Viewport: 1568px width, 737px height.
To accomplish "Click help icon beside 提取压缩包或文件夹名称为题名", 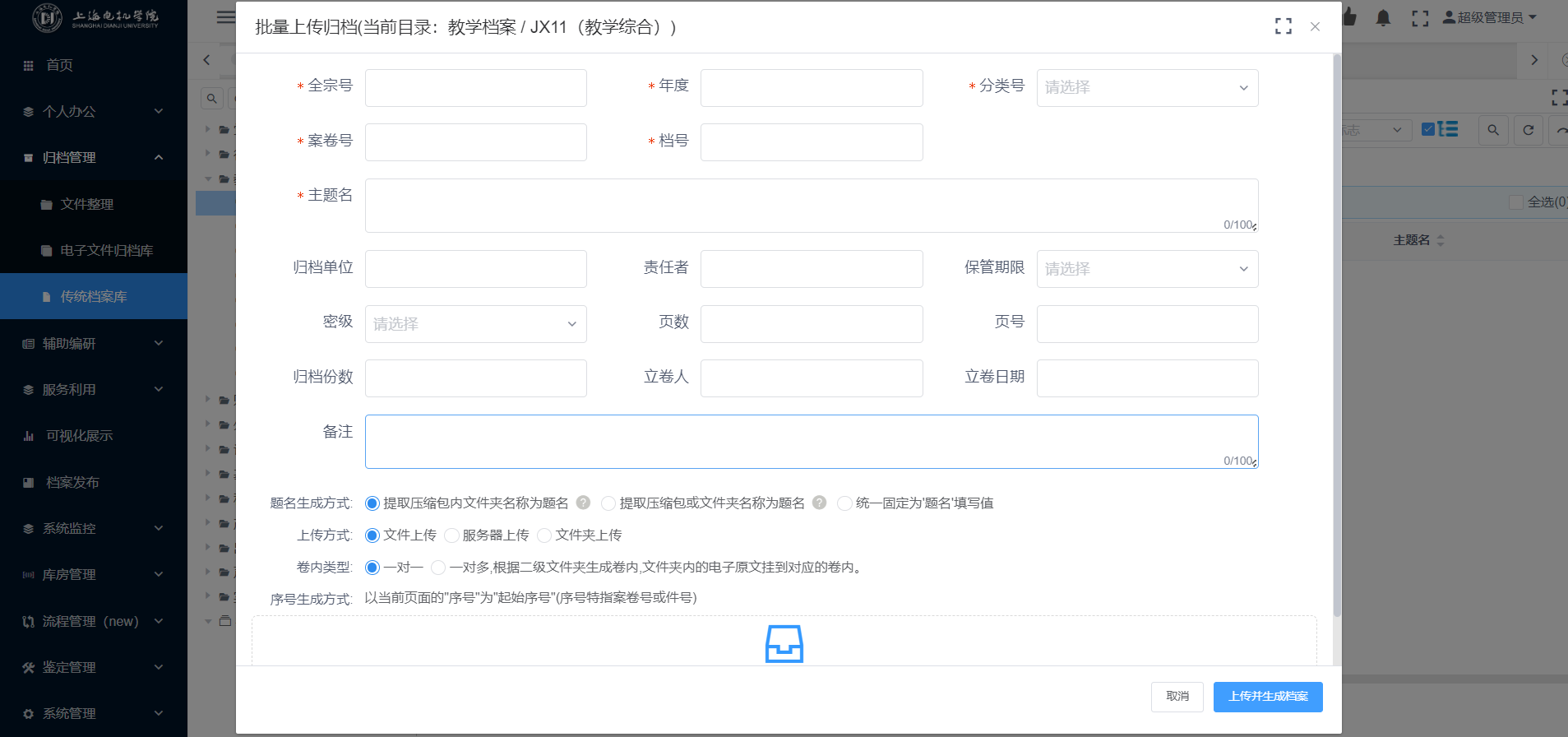I will click(x=819, y=503).
